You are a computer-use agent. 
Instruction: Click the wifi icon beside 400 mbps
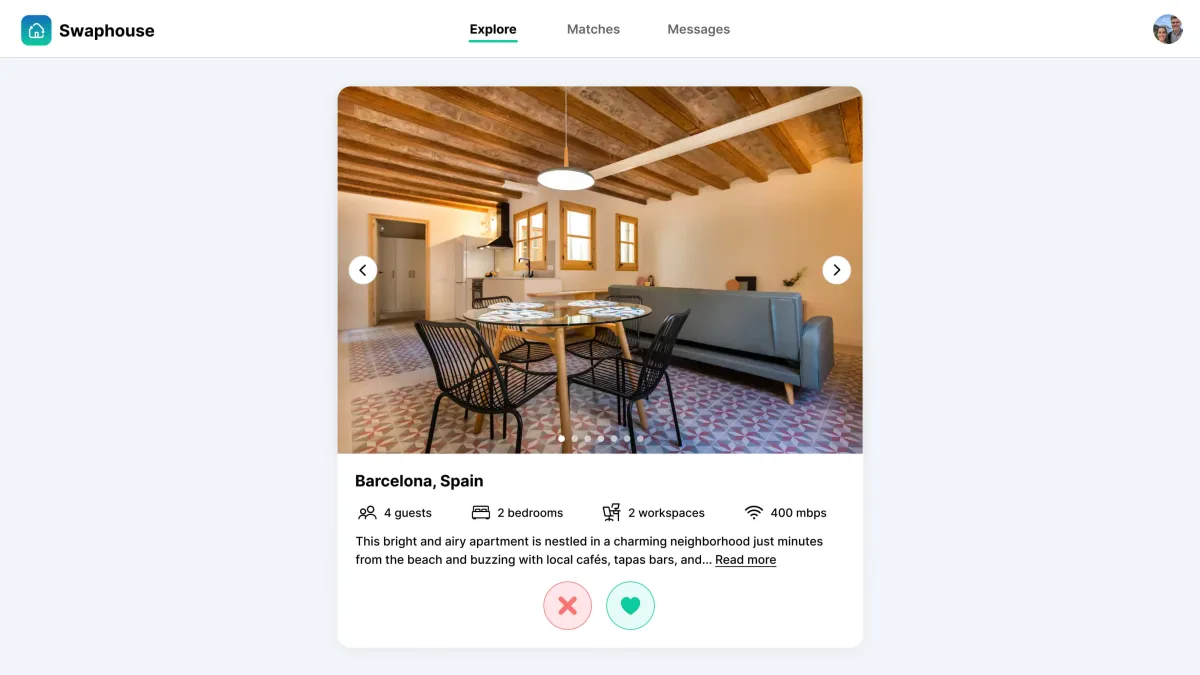tap(754, 513)
